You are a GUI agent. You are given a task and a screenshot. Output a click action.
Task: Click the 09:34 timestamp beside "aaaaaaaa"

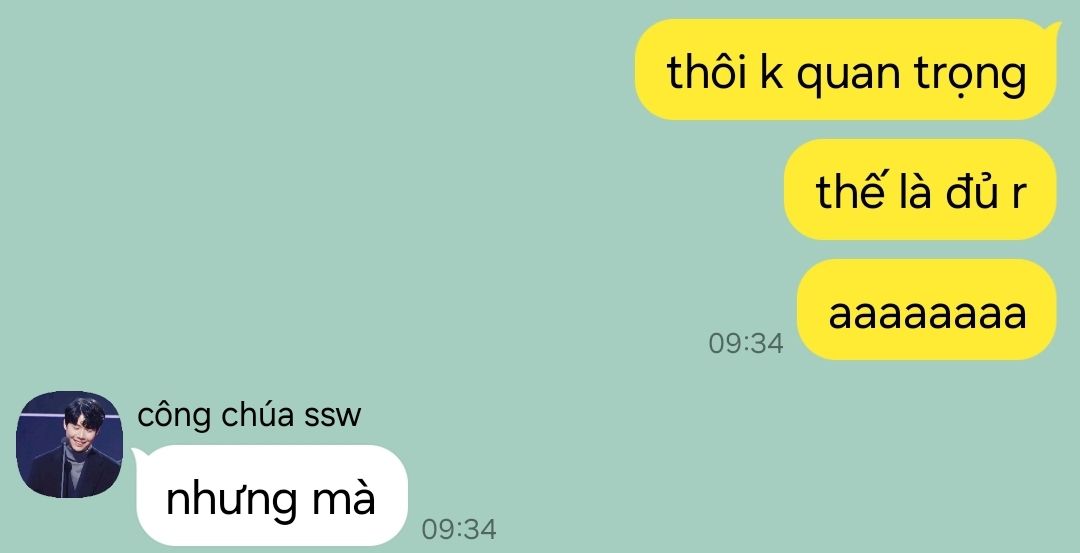[746, 343]
